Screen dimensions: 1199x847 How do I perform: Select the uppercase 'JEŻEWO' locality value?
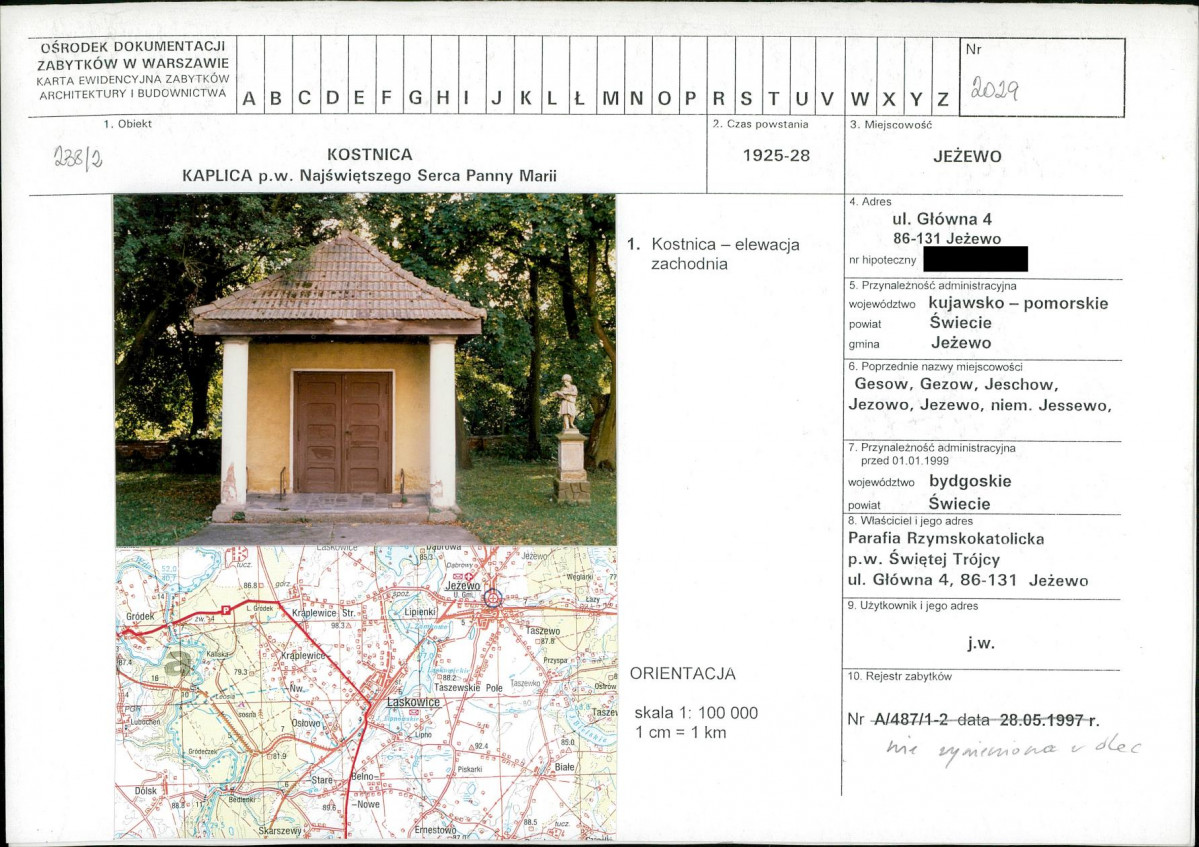(967, 157)
